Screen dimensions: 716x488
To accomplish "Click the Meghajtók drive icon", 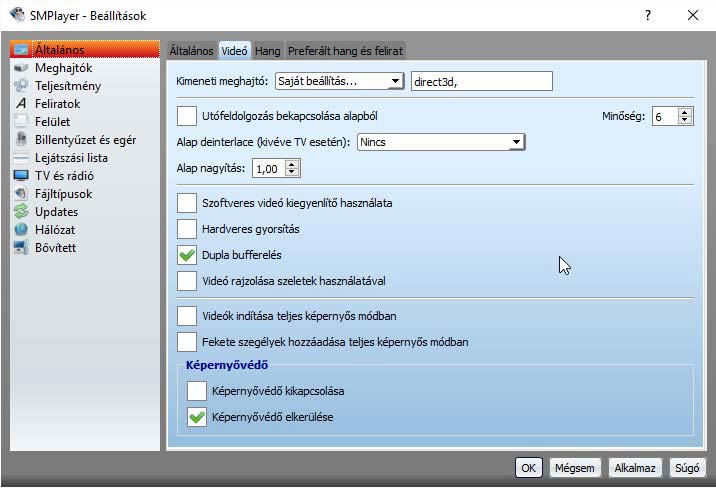I will point(21,68).
